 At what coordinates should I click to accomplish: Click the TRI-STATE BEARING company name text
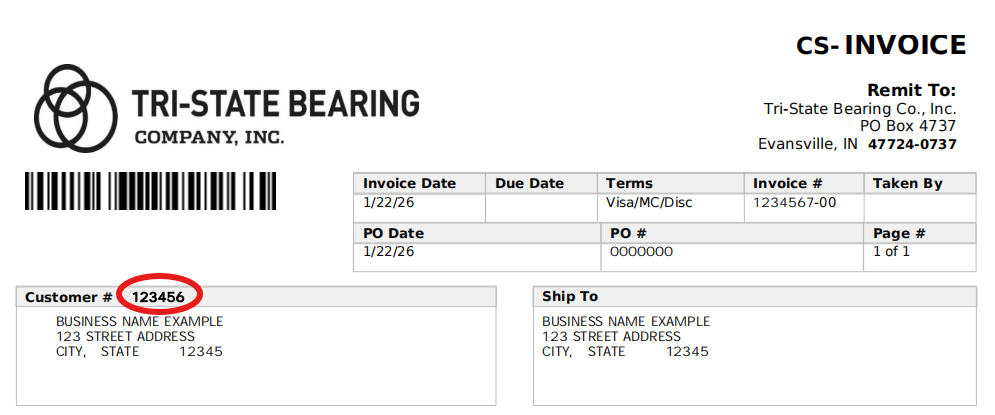[276, 103]
